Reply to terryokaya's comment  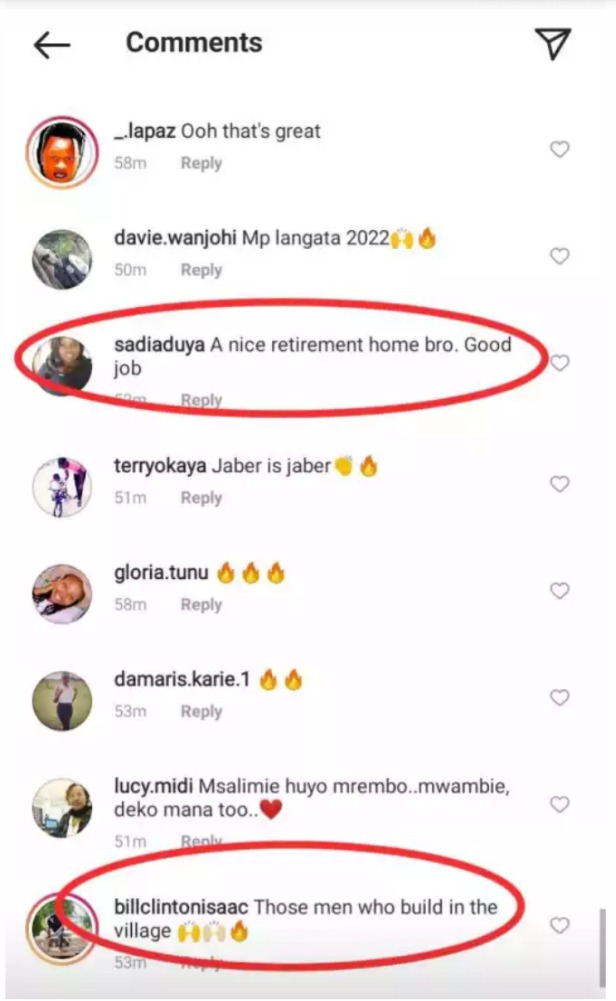coord(201,498)
